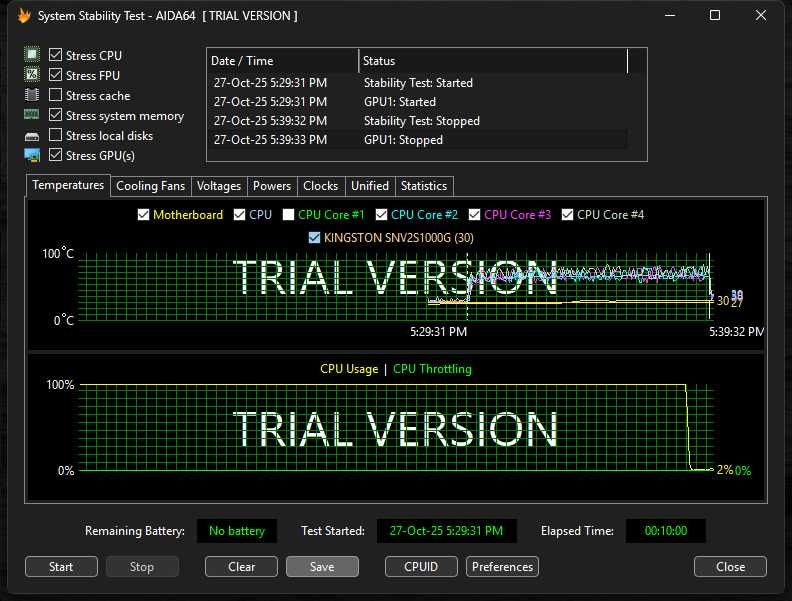
Task: Select the 'Stability Test: Stopped' log row
Action: 417,121
